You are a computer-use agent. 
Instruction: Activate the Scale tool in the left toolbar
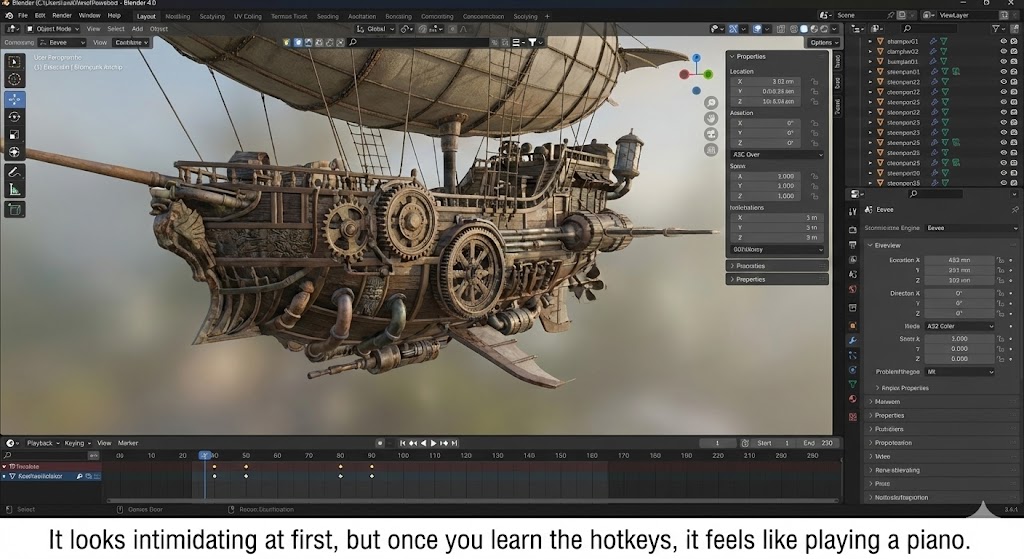[x=14, y=134]
